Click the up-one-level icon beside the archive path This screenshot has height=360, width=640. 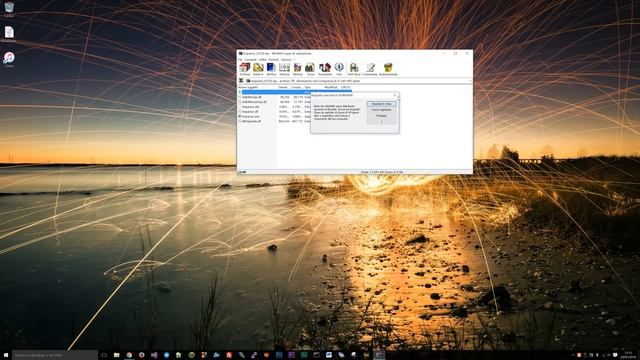(241, 81)
